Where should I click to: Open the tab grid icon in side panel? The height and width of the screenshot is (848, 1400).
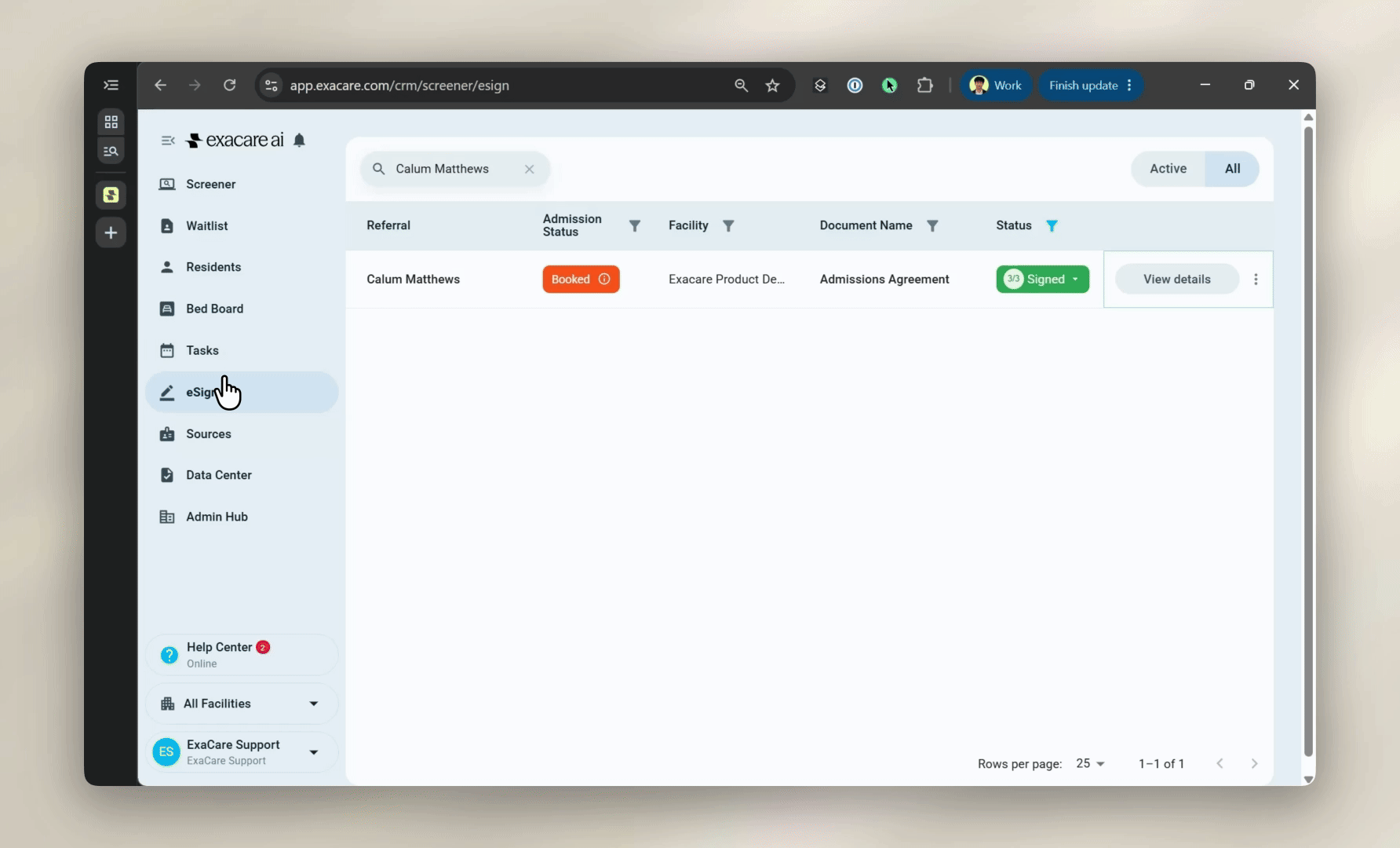tap(111, 122)
